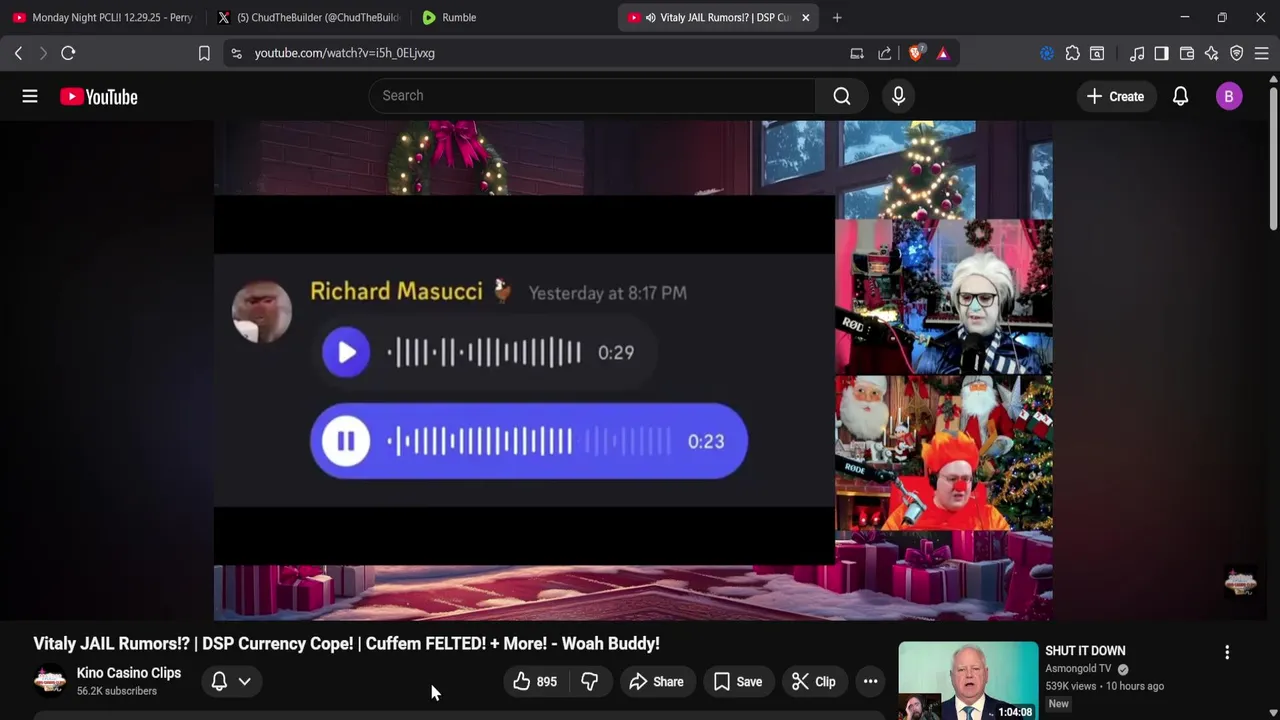This screenshot has height=720, width=1280.
Task: Go back with browser back arrow
Action: tap(18, 53)
